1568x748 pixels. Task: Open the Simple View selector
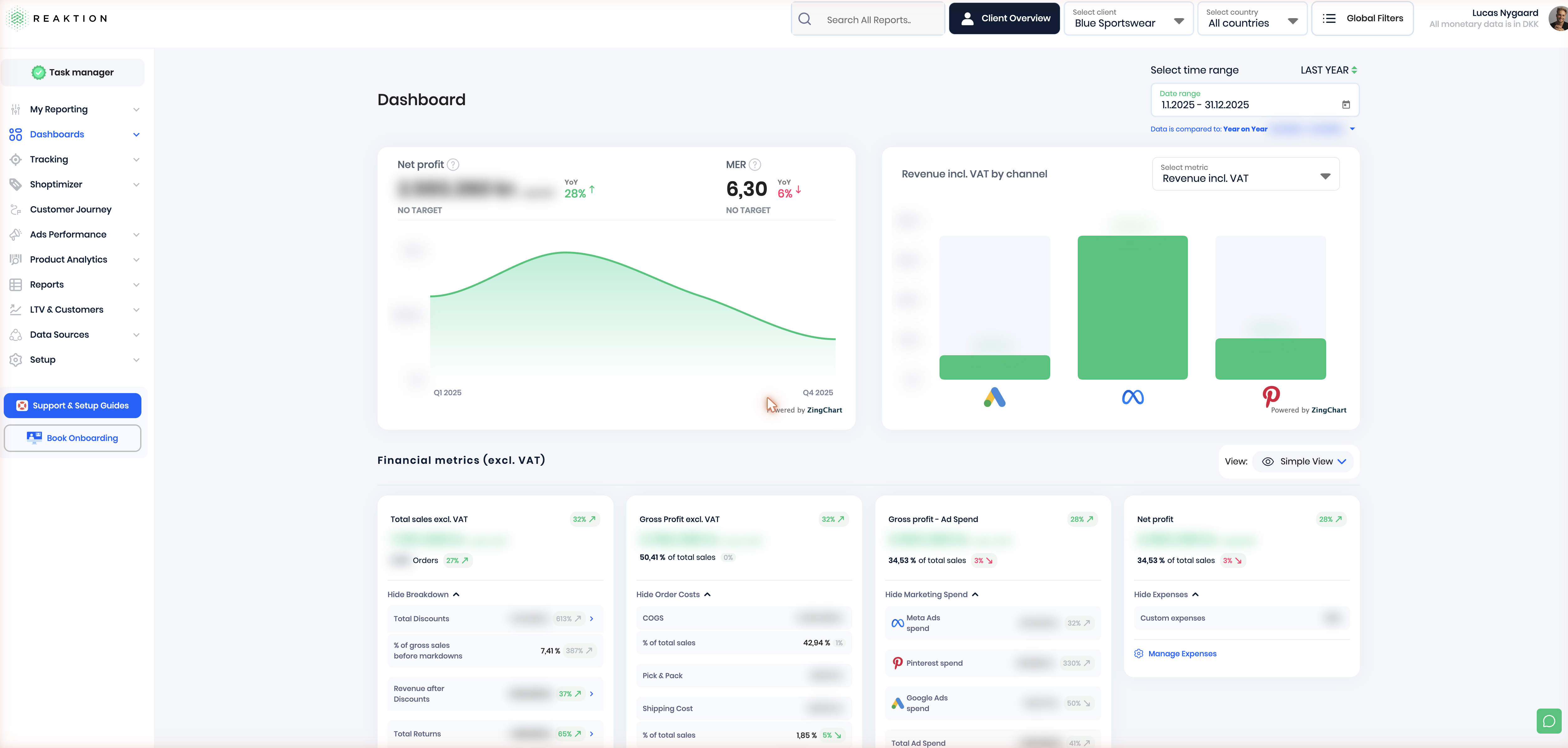(x=1304, y=462)
